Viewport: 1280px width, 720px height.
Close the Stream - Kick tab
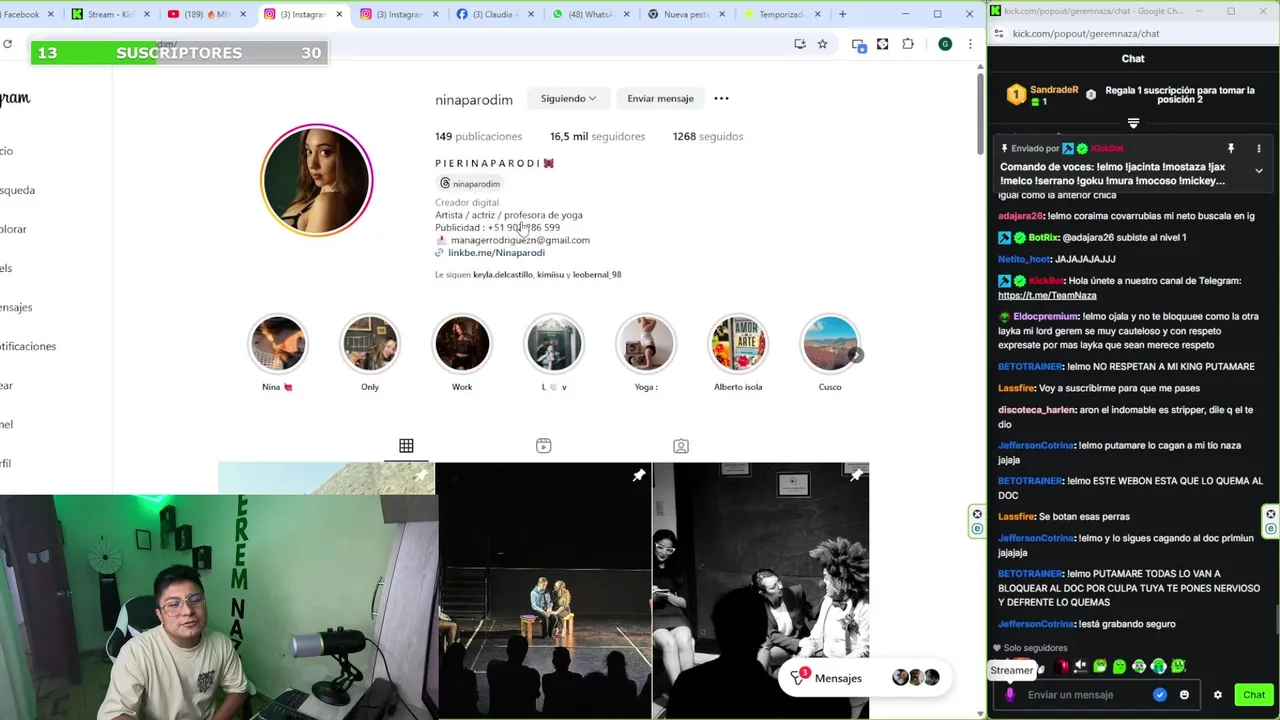tap(147, 14)
